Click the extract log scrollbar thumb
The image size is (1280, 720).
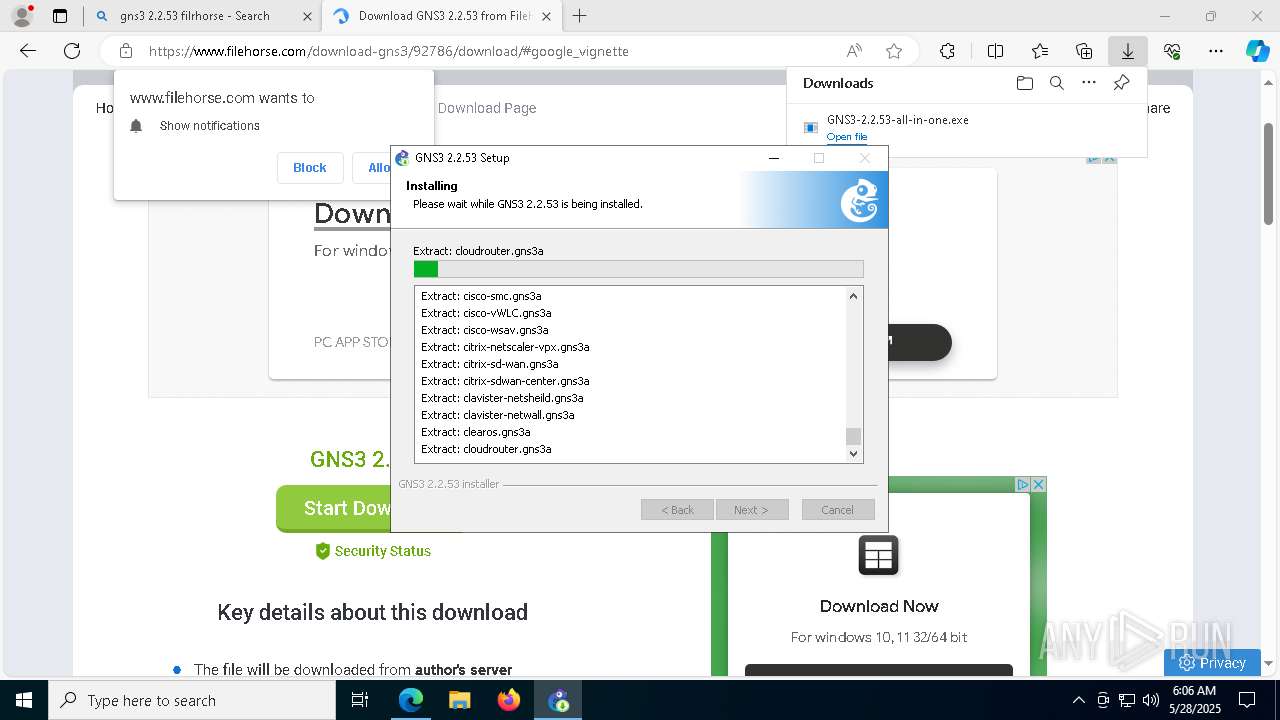(853, 436)
